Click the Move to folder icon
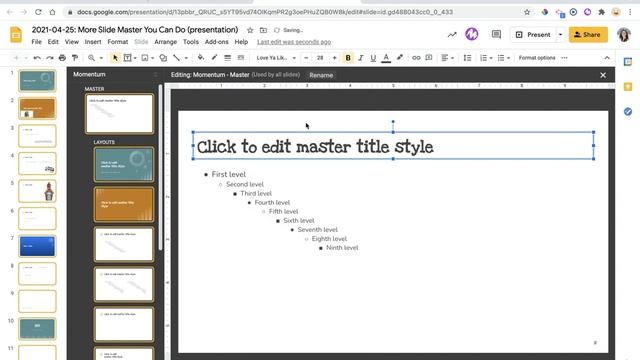Viewport: 640px width, 360px height. point(263,30)
